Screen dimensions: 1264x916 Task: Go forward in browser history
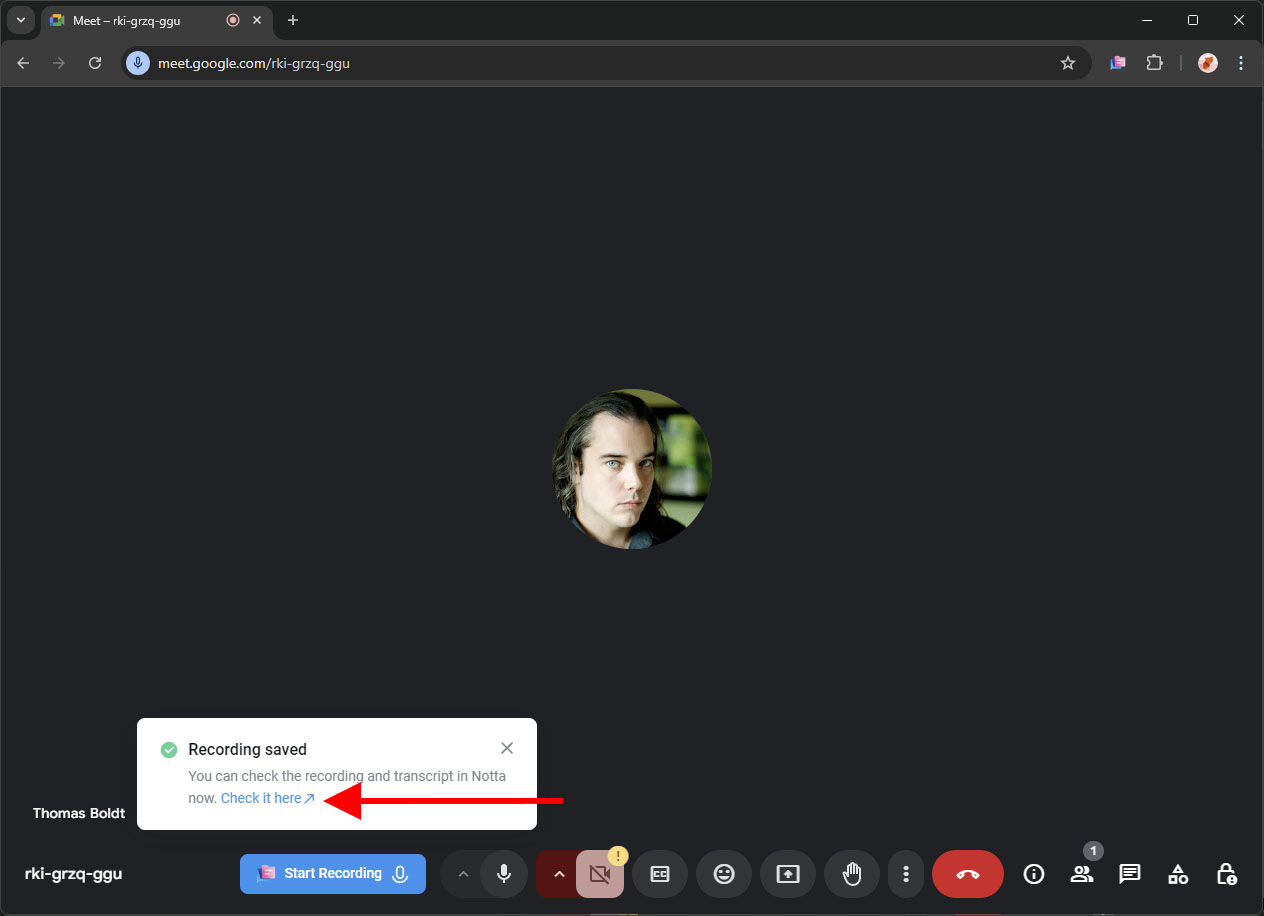[59, 63]
